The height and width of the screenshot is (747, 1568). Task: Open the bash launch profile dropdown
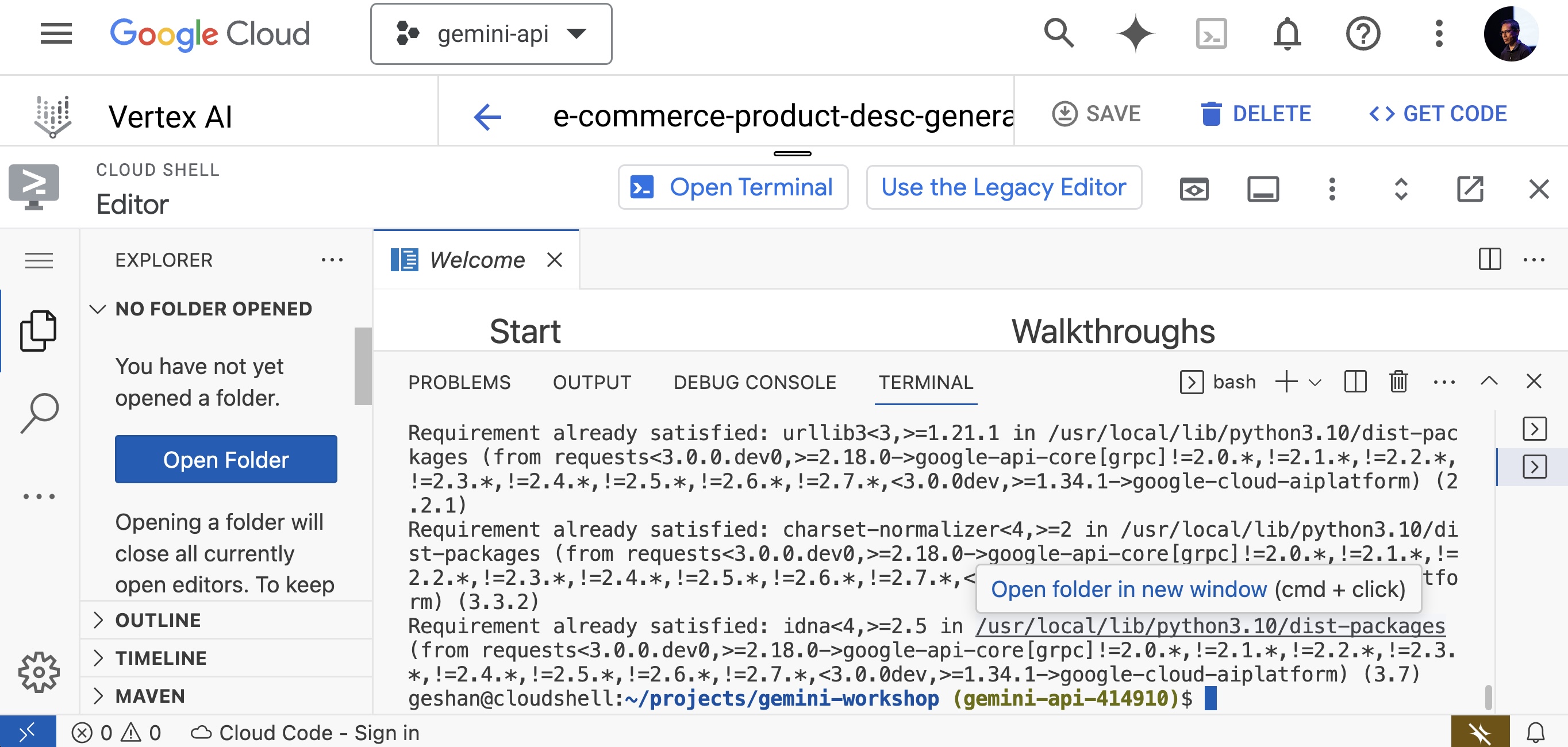tap(1315, 382)
